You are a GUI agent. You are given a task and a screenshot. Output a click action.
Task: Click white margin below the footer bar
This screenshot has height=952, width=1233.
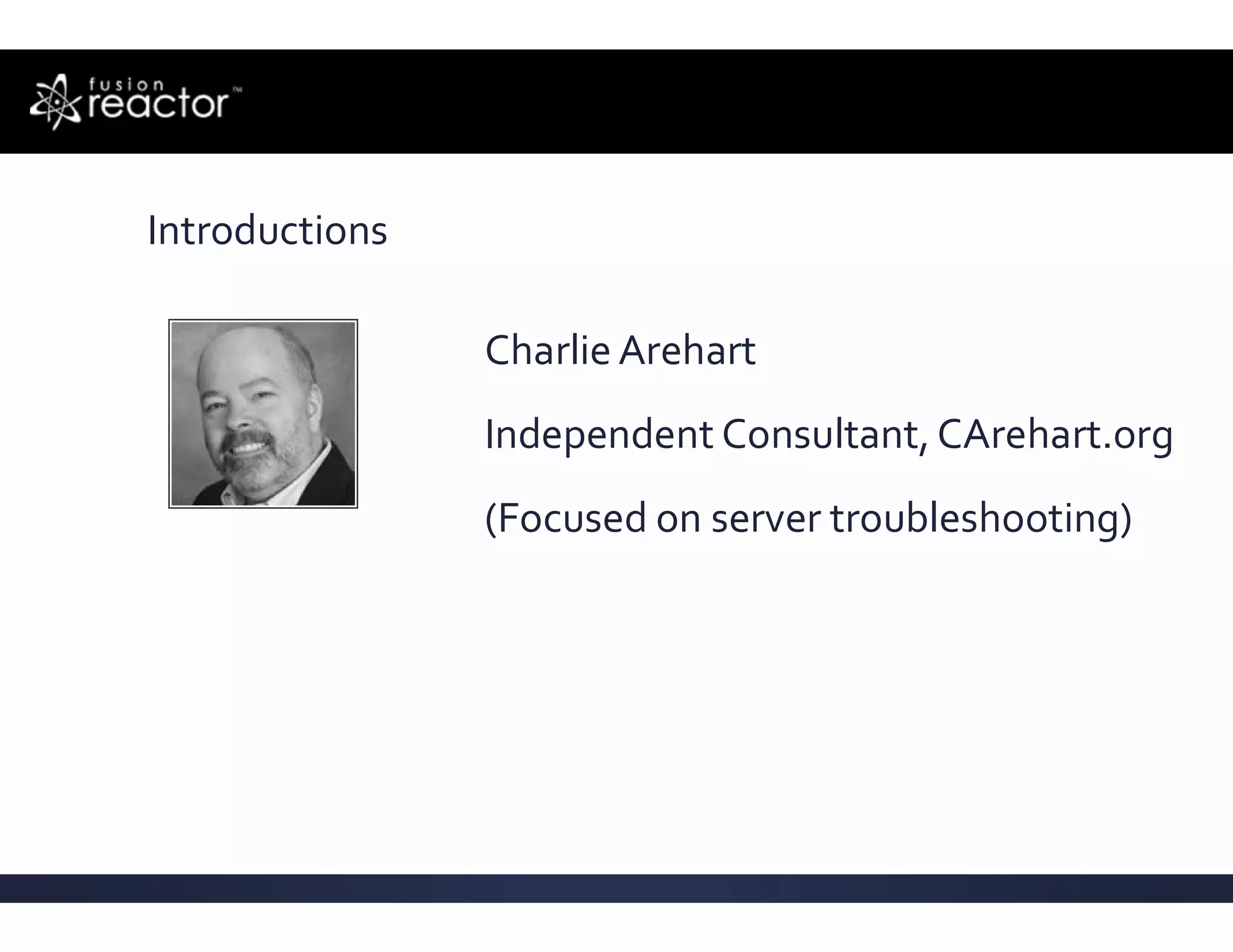pos(616,928)
